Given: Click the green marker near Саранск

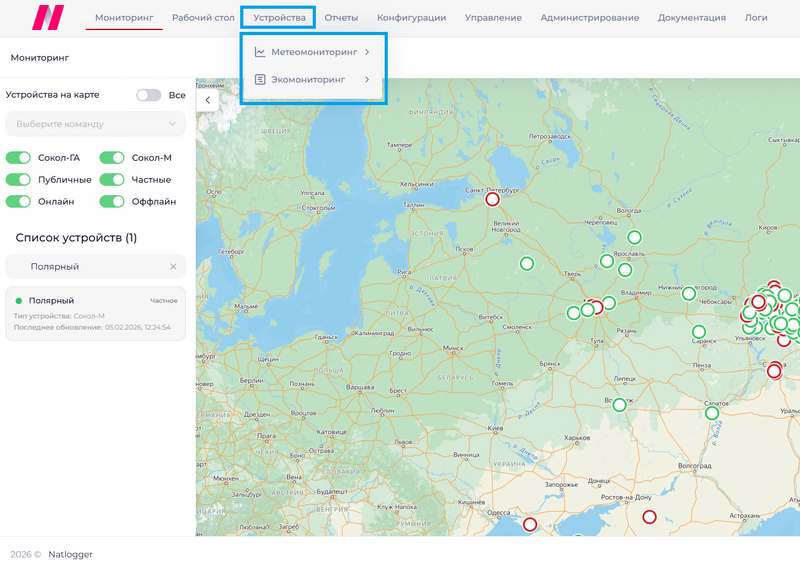Looking at the screenshot, I should pyautogui.click(x=699, y=332).
